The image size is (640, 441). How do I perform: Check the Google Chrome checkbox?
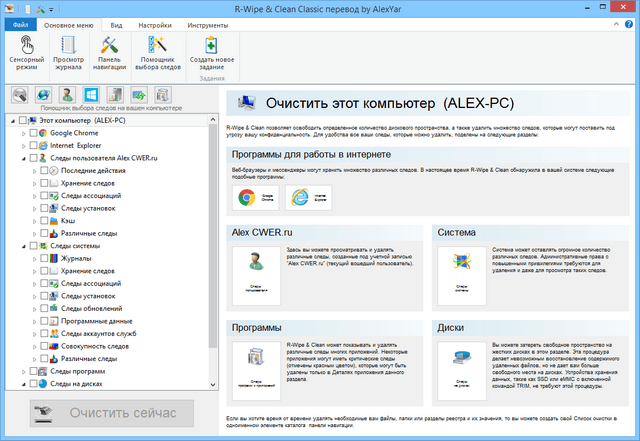pos(33,133)
